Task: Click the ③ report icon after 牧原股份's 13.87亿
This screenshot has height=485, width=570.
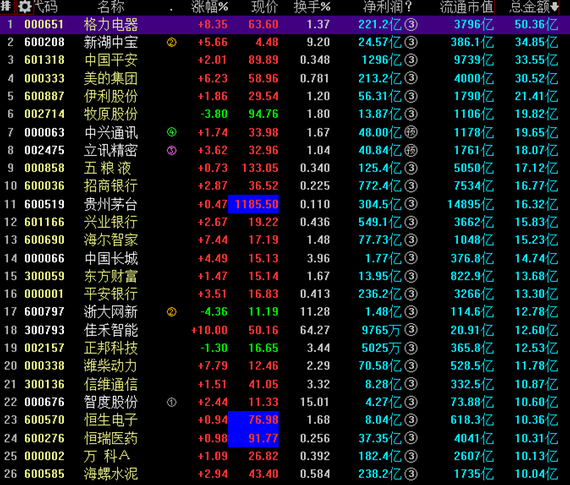Action: pyautogui.click(x=411, y=114)
